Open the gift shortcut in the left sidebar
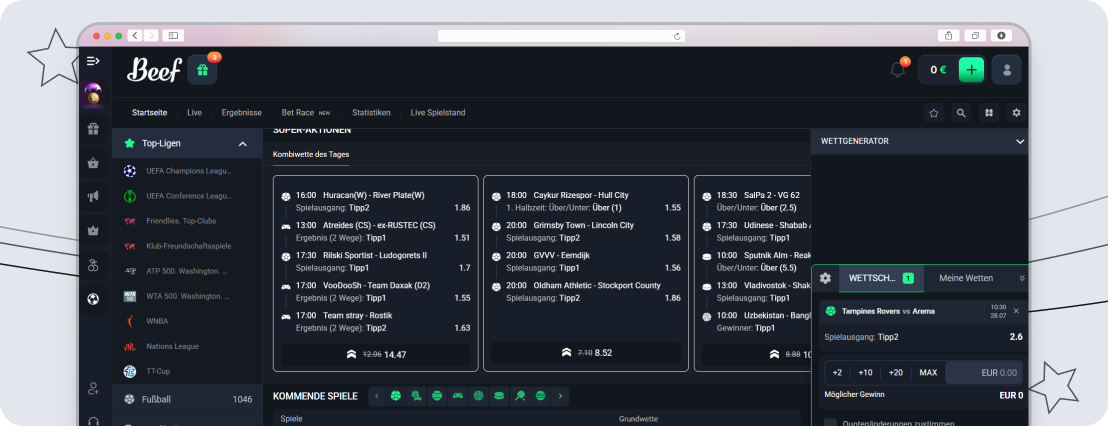Screen dimensions: 1108x426 93,129
